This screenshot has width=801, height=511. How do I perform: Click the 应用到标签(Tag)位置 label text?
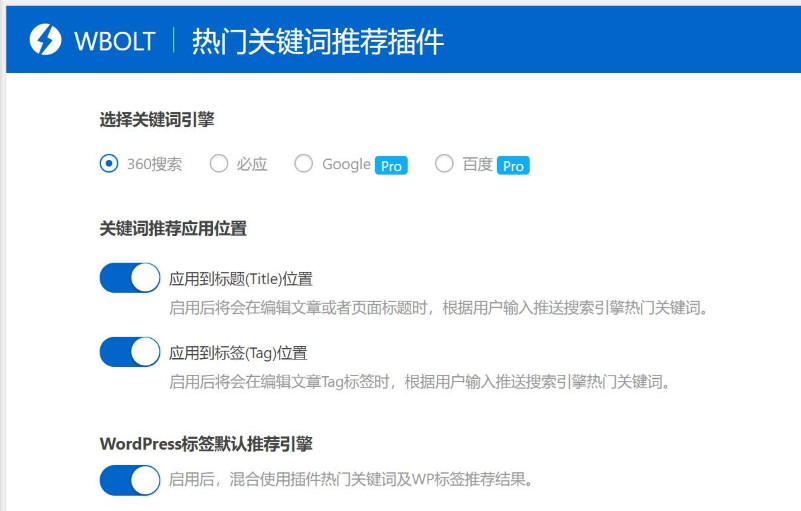[238, 353]
